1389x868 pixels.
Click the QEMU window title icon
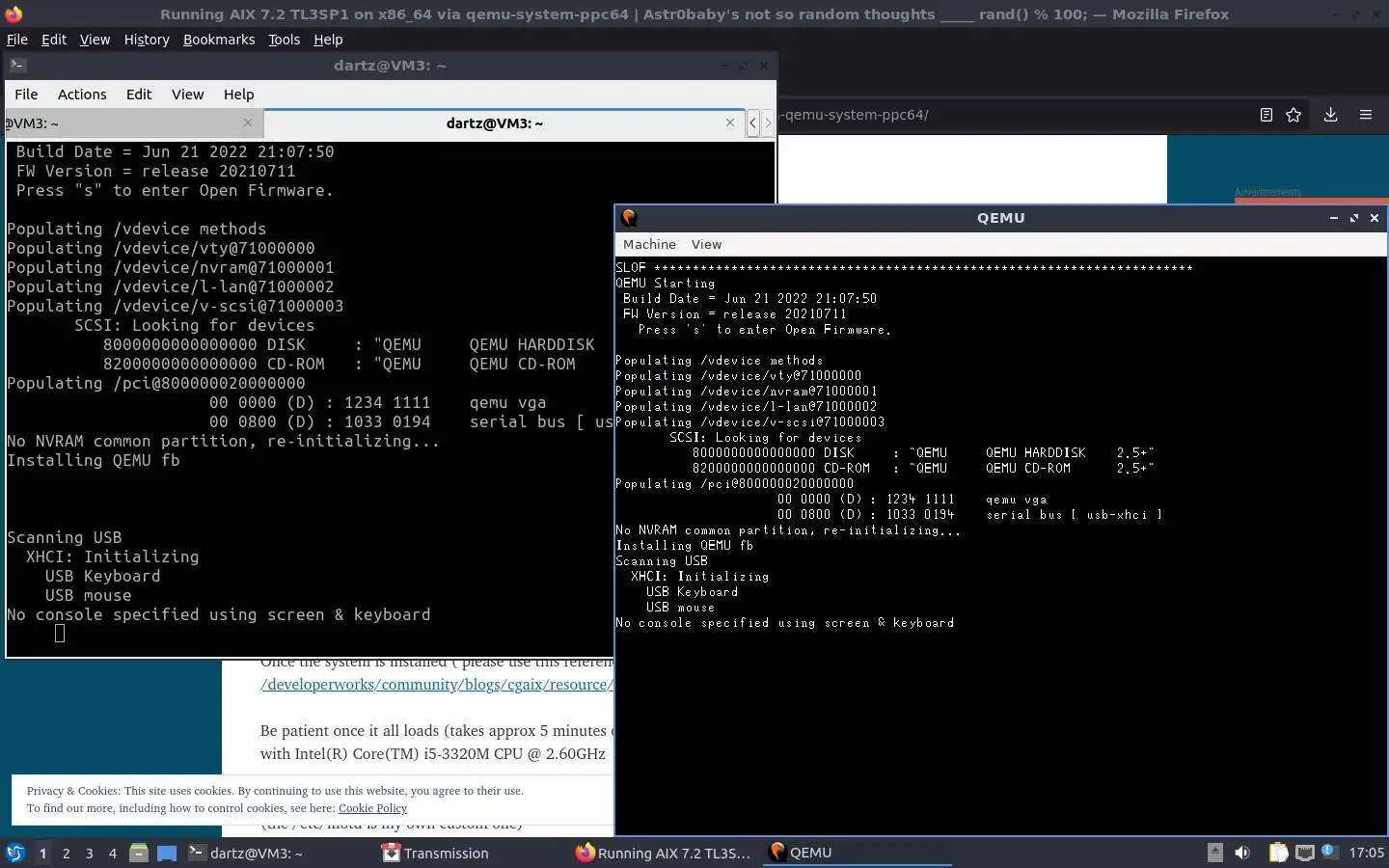(629, 218)
